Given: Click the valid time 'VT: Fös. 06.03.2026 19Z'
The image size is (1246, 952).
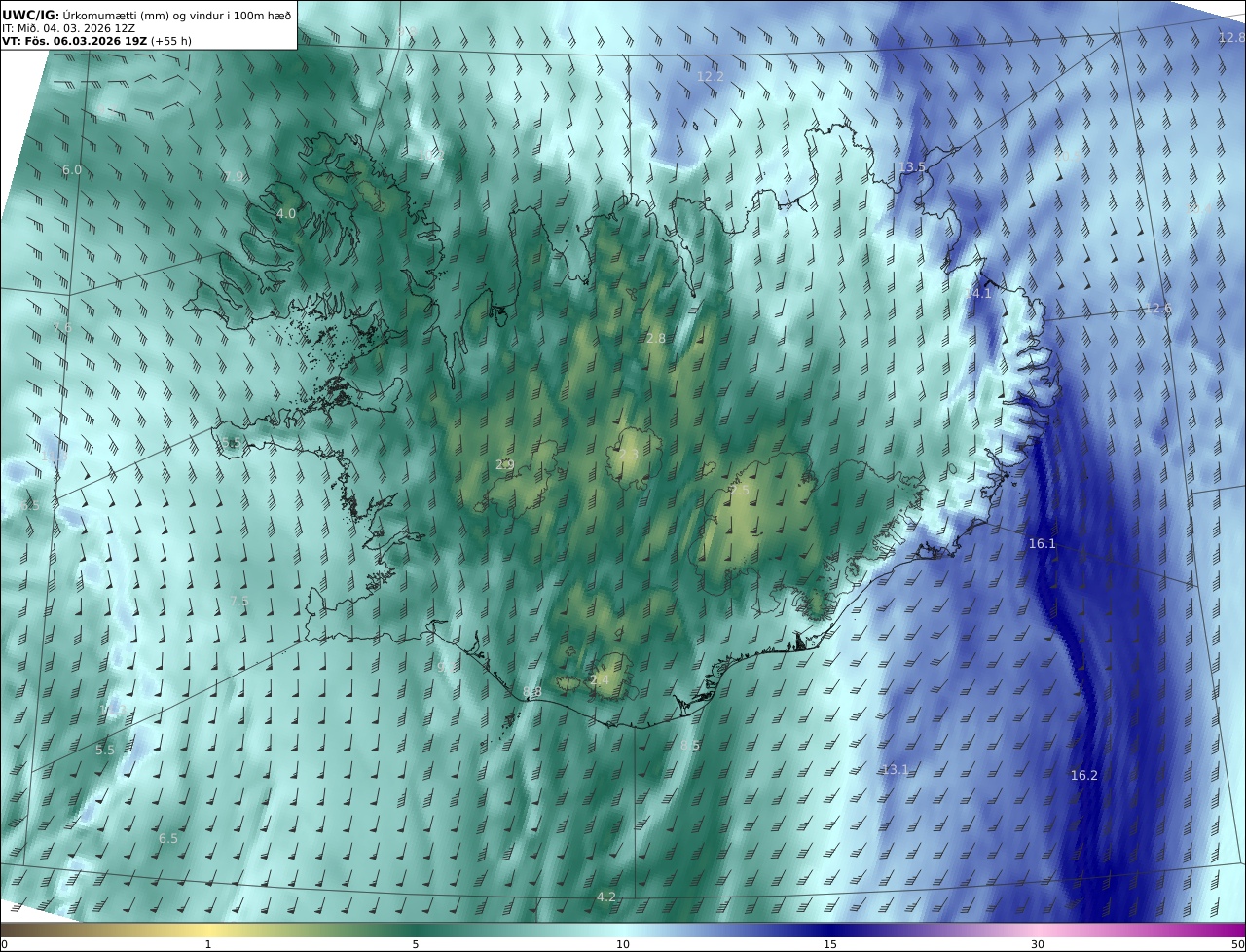Looking at the screenshot, I should pyautogui.click(x=75, y=41).
